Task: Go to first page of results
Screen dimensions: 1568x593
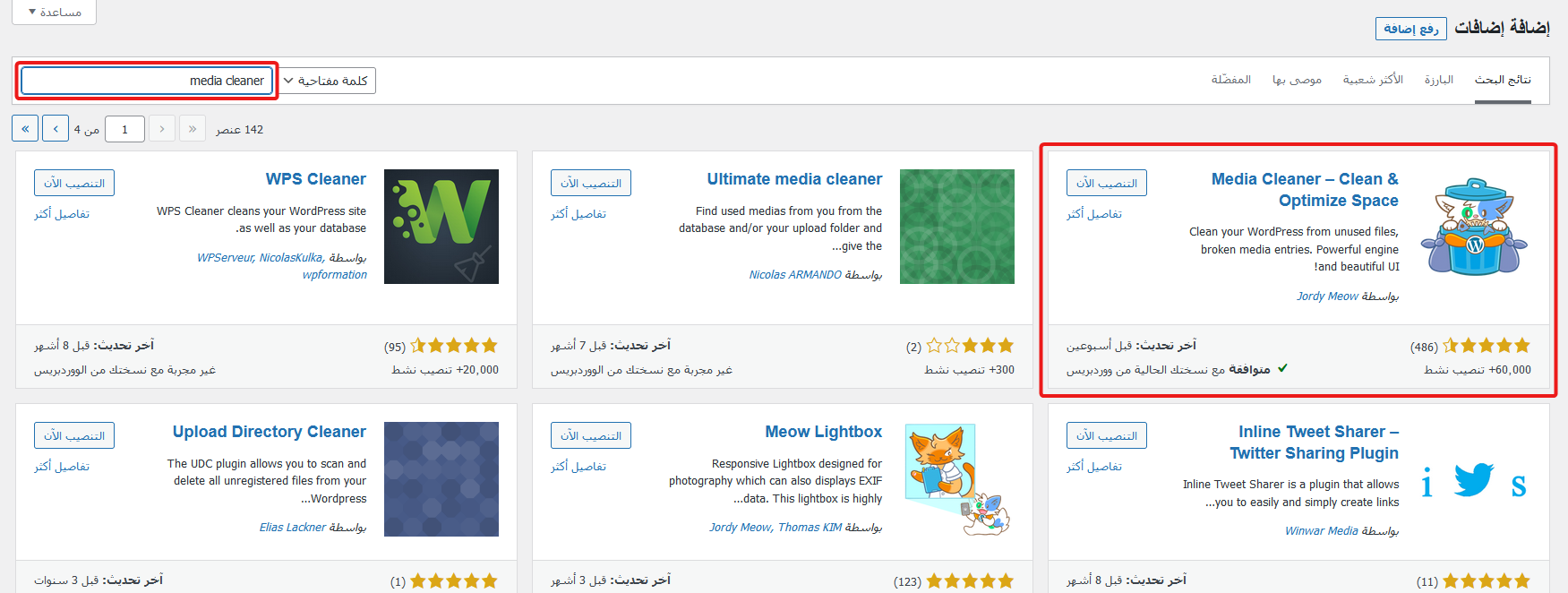Action: (193, 129)
